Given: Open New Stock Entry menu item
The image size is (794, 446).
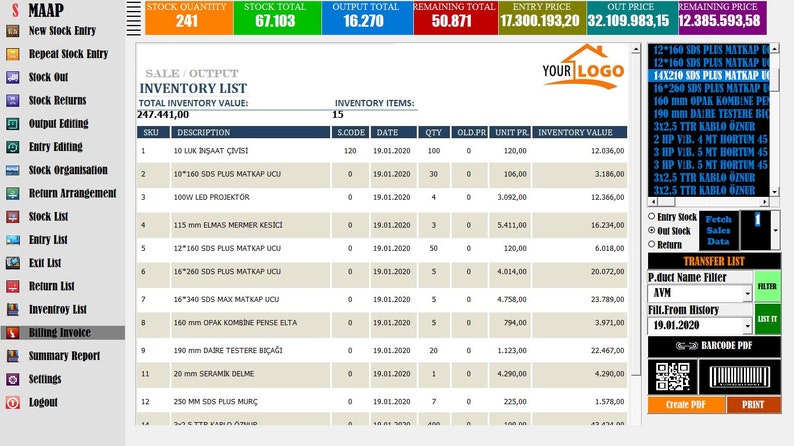Looking at the screenshot, I should pos(62,31).
